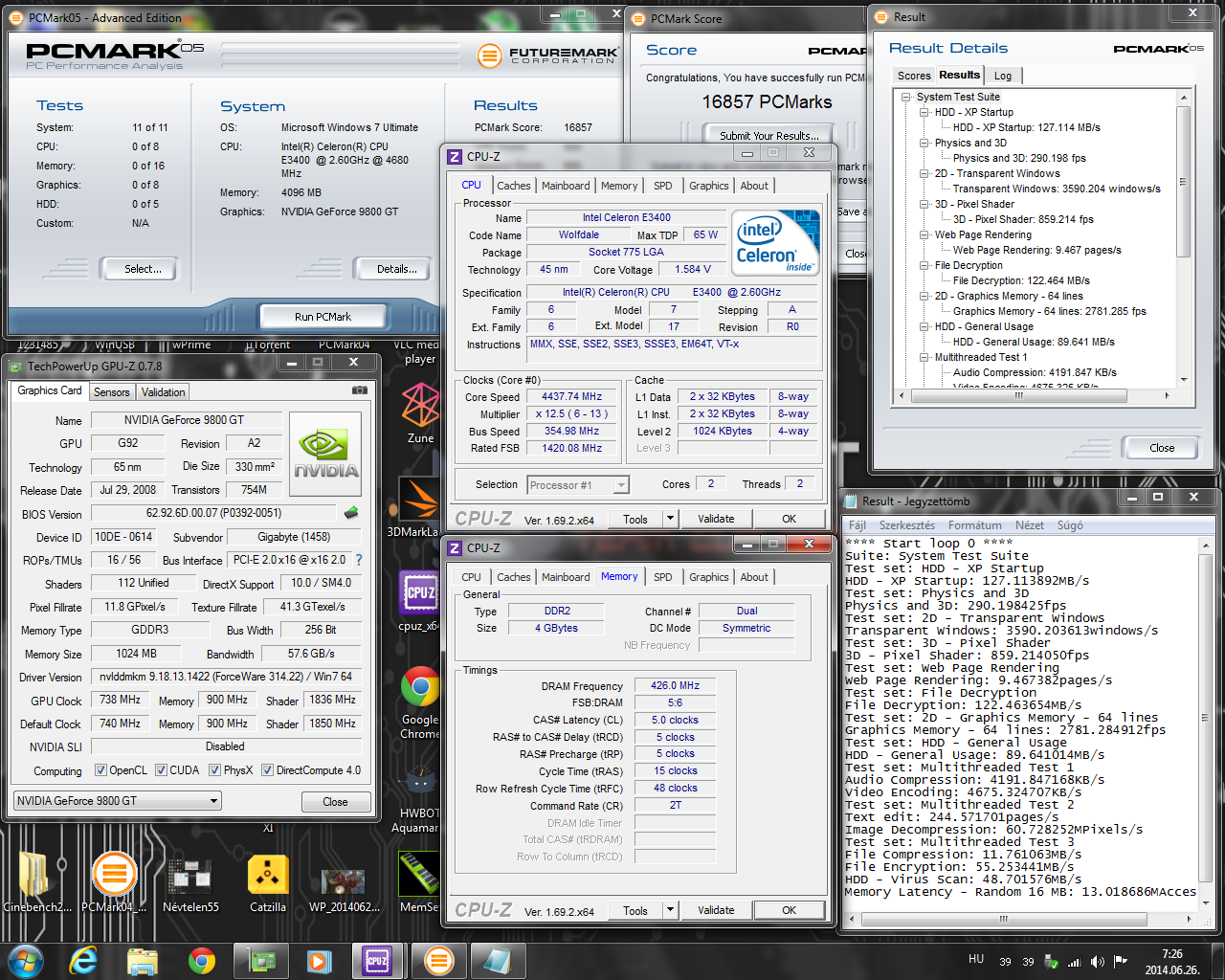This screenshot has width=1225, height=980.
Task: Collapse the Physics and 3D node
Action: tap(924, 143)
